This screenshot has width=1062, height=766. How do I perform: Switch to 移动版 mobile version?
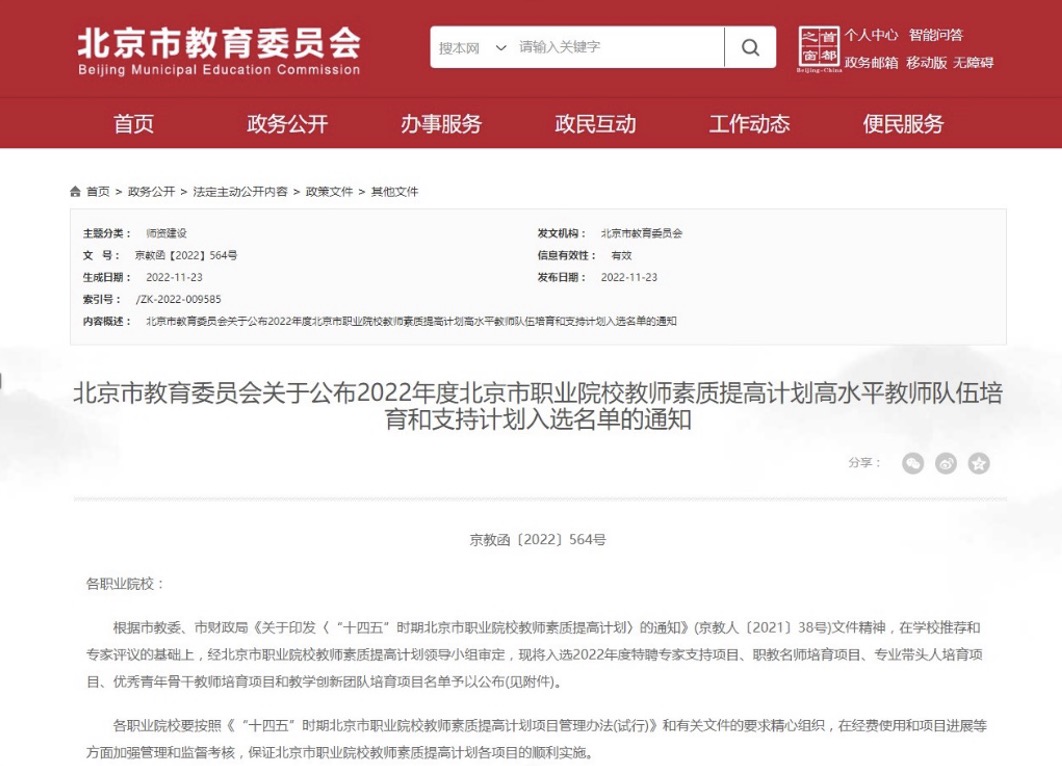pyautogui.click(x=926, y=62)
